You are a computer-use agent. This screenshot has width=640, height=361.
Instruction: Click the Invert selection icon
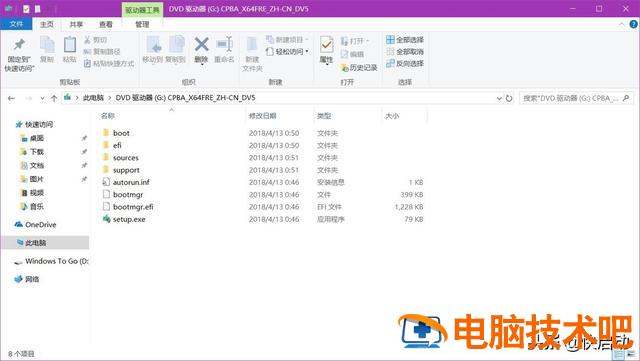point(390,63)
